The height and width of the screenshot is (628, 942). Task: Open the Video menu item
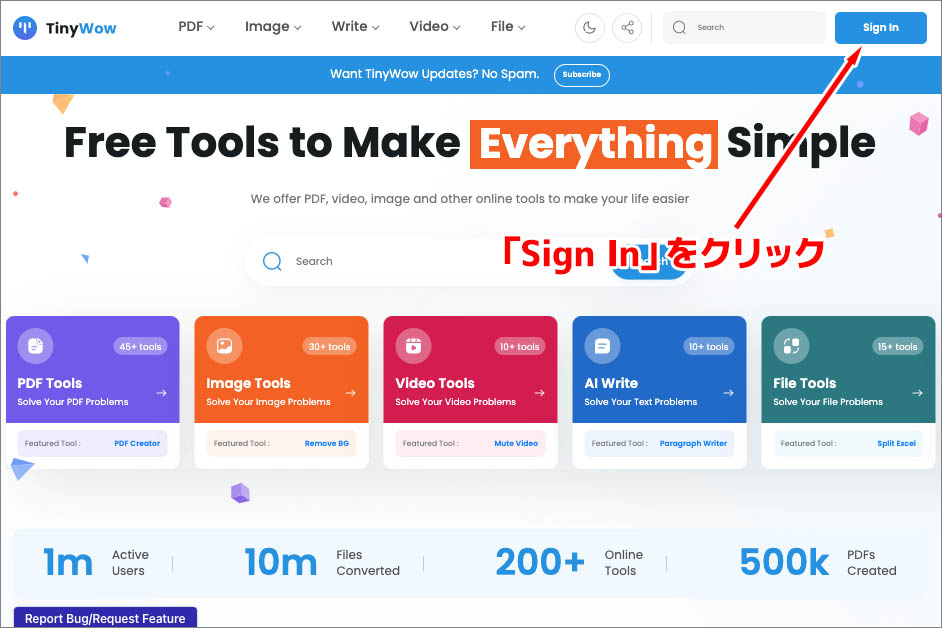(434, 27)
